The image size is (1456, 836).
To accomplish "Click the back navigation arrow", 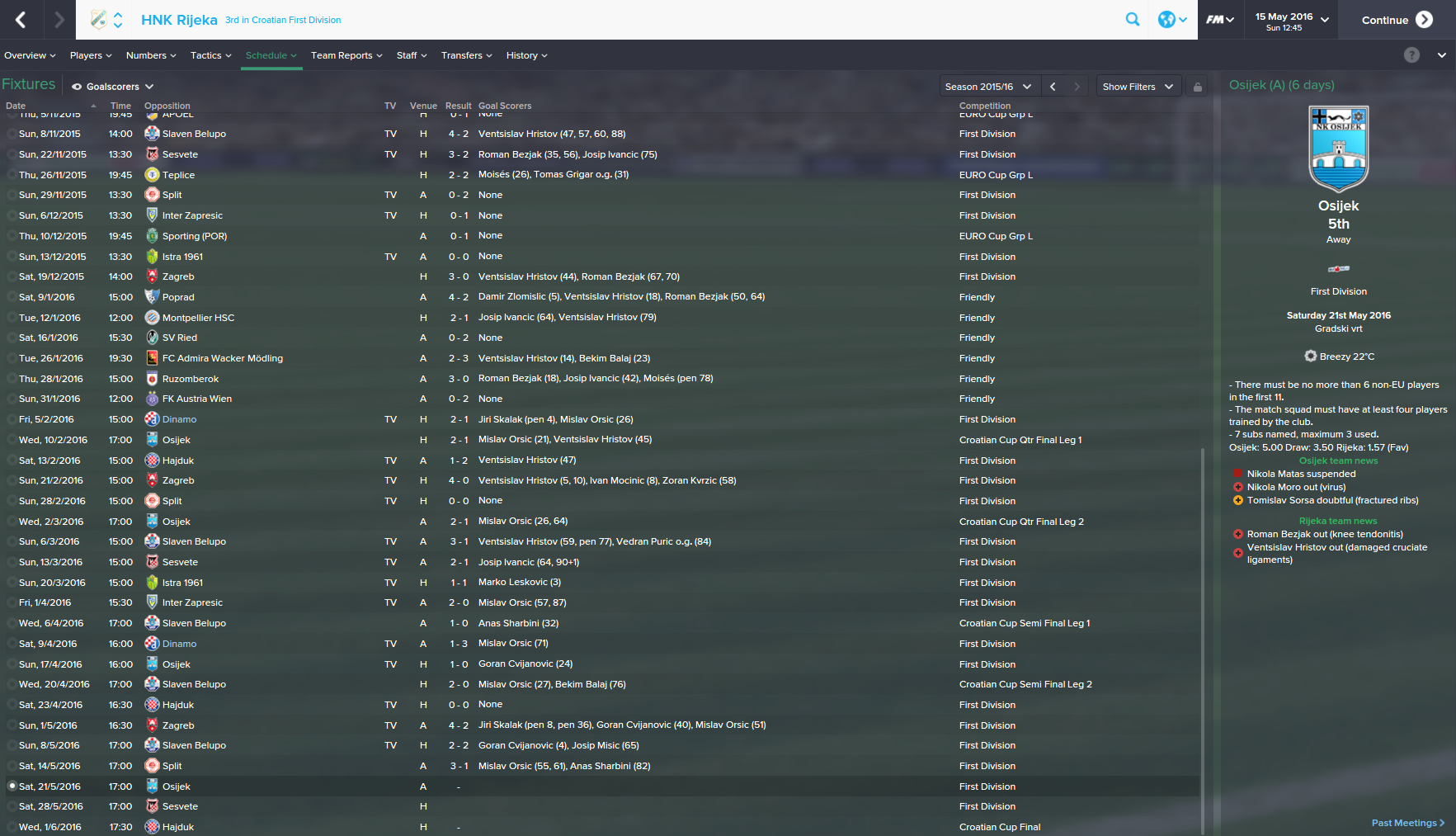I will 21,20.
